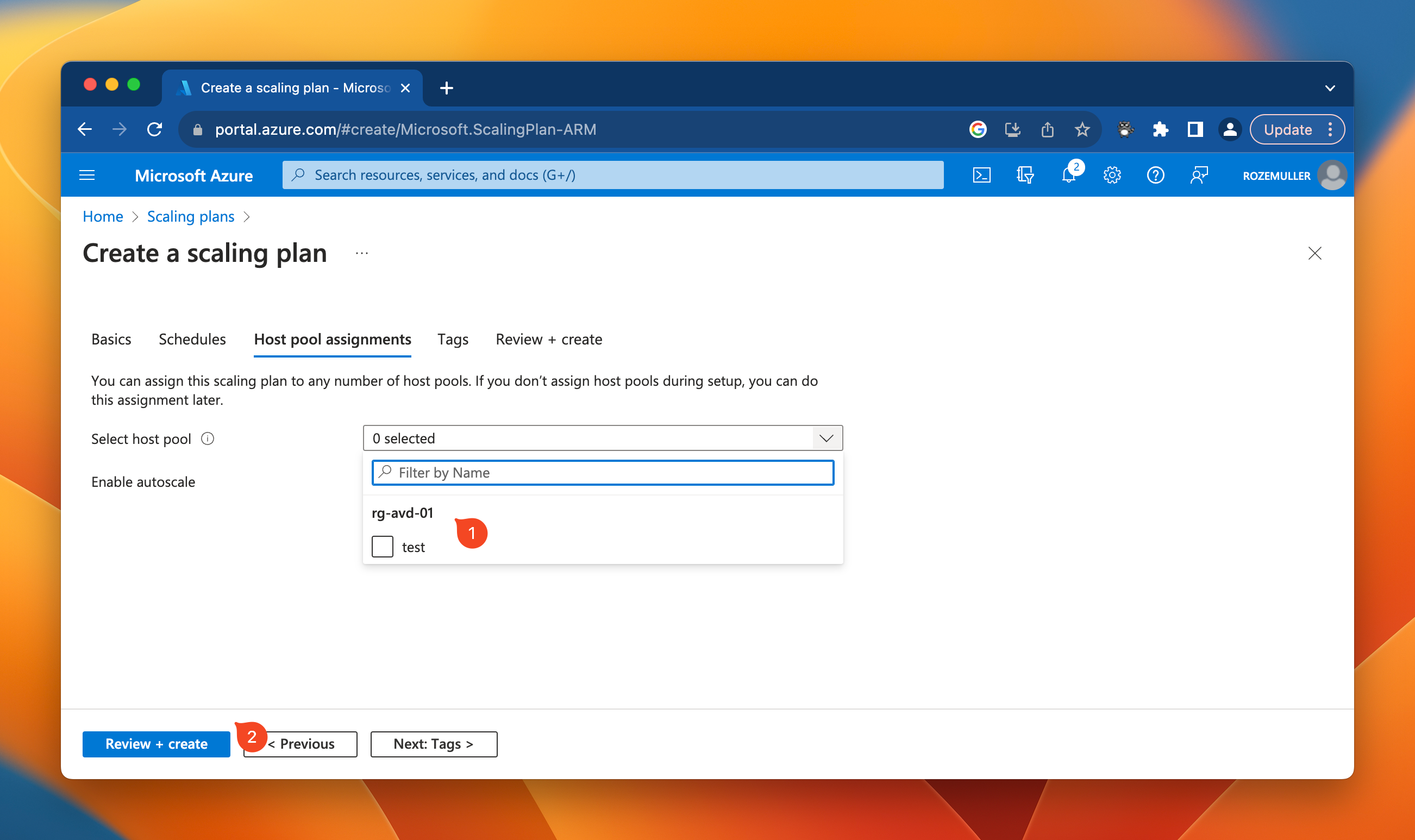Switch to the Basics tab
1415x840 pixels.
tap(111, 339)
